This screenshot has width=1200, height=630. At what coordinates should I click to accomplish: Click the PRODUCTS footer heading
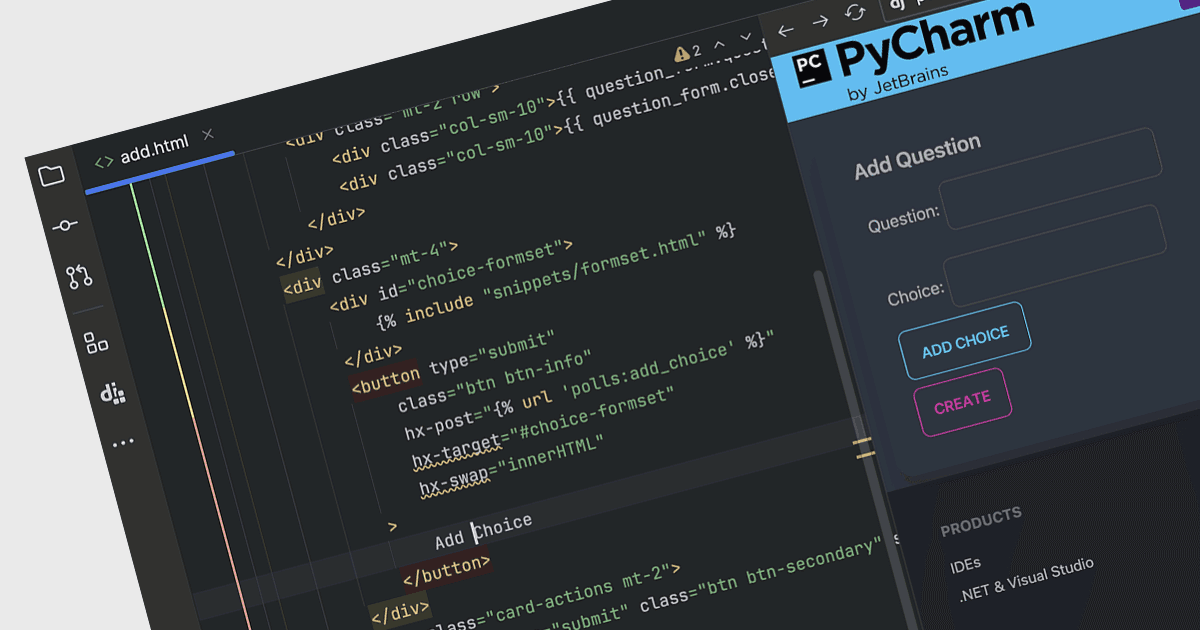pyautogui.click(x=981, y=521)
